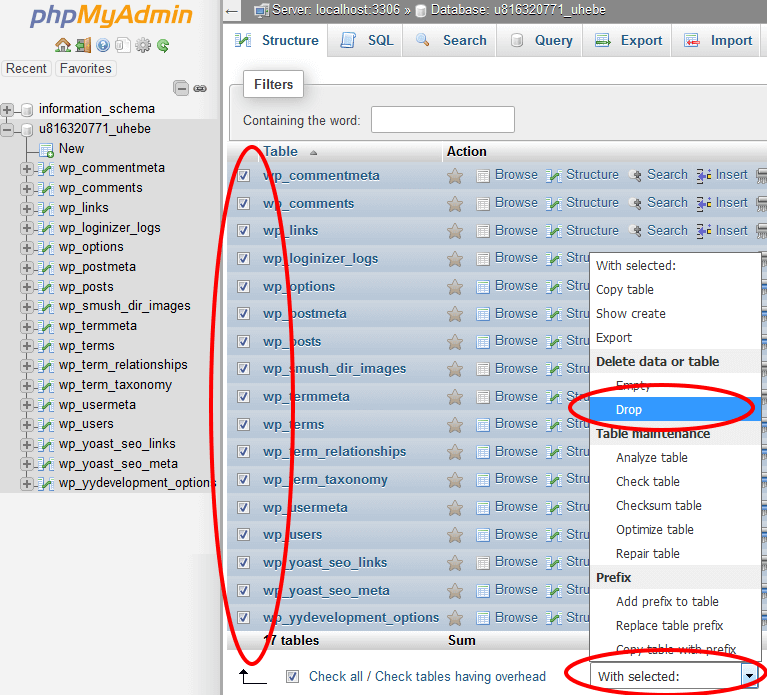Collapse all navigation tree icon

tap(181, 89)
